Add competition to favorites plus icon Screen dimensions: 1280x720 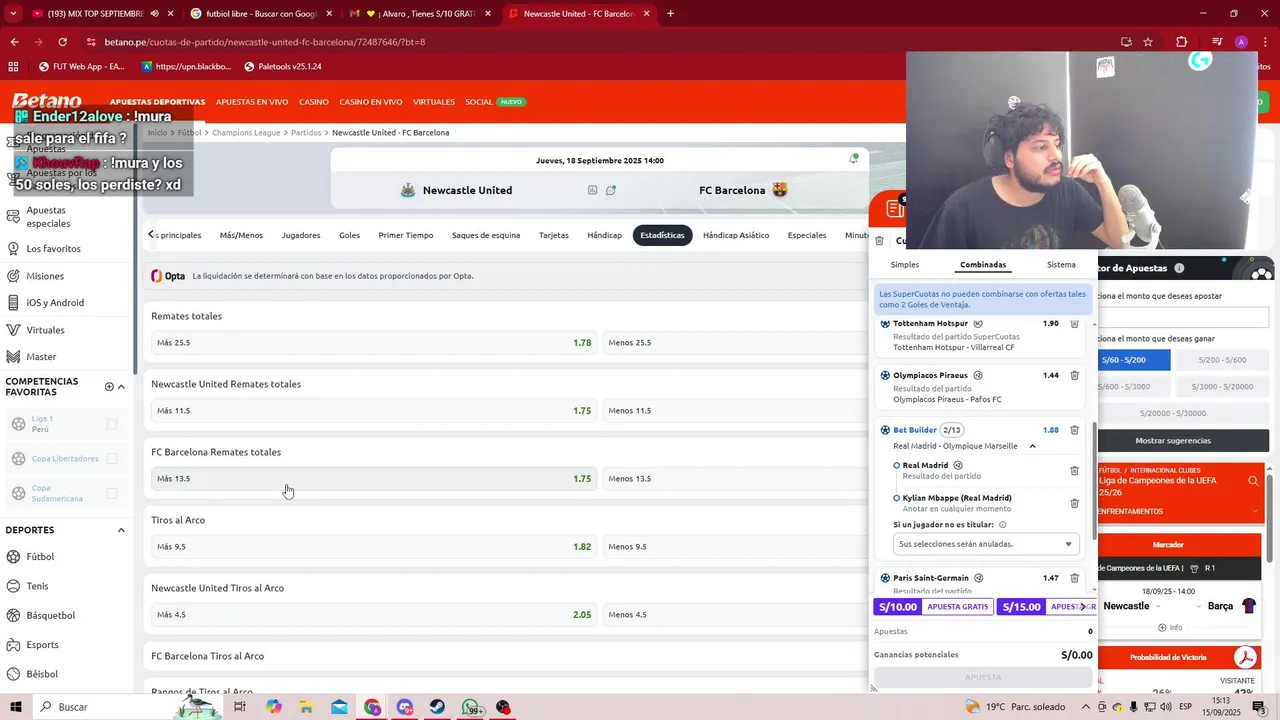click(109, 387)
